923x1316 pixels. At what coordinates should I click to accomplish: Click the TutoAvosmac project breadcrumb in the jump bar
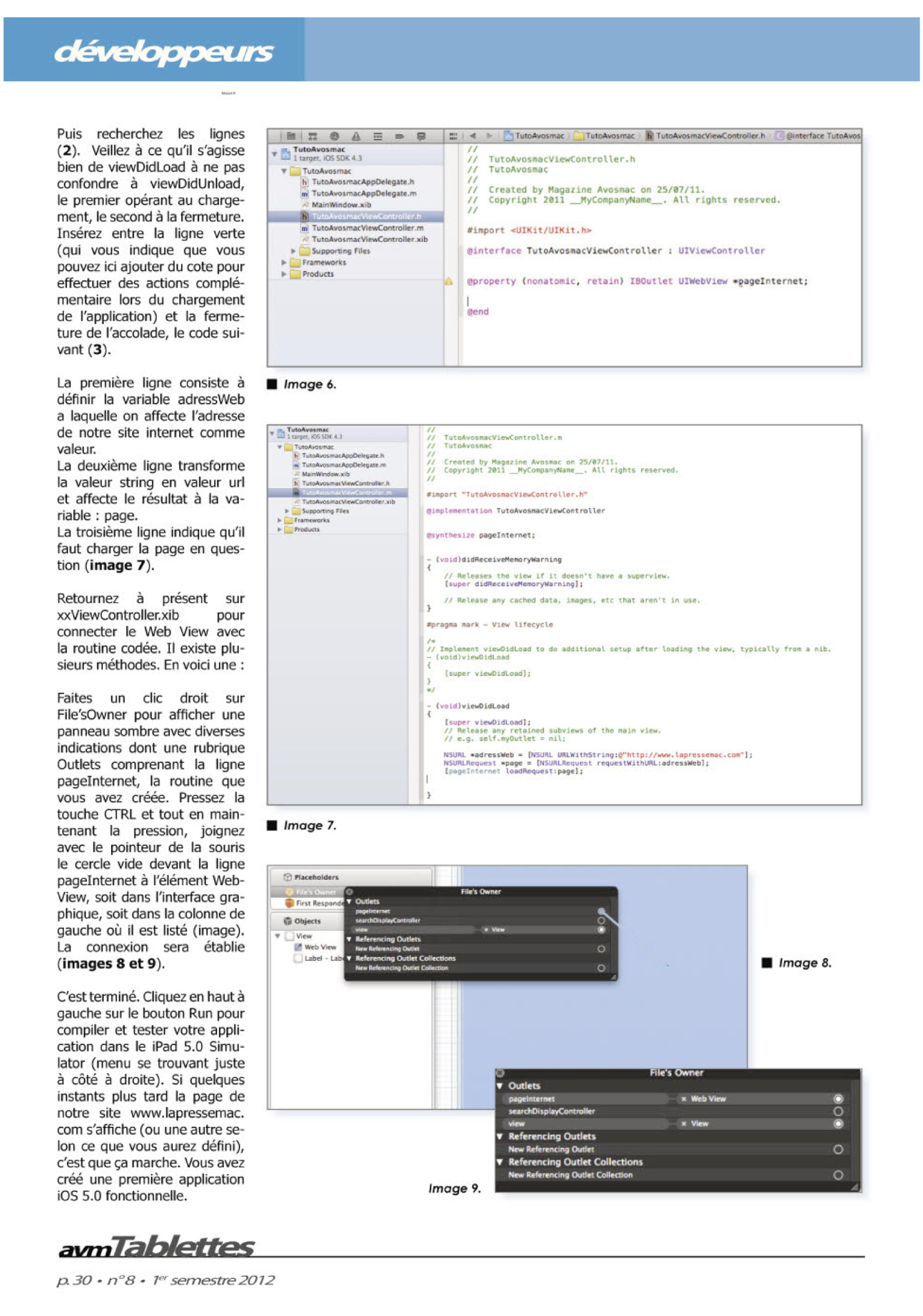(x=534, y=136)
